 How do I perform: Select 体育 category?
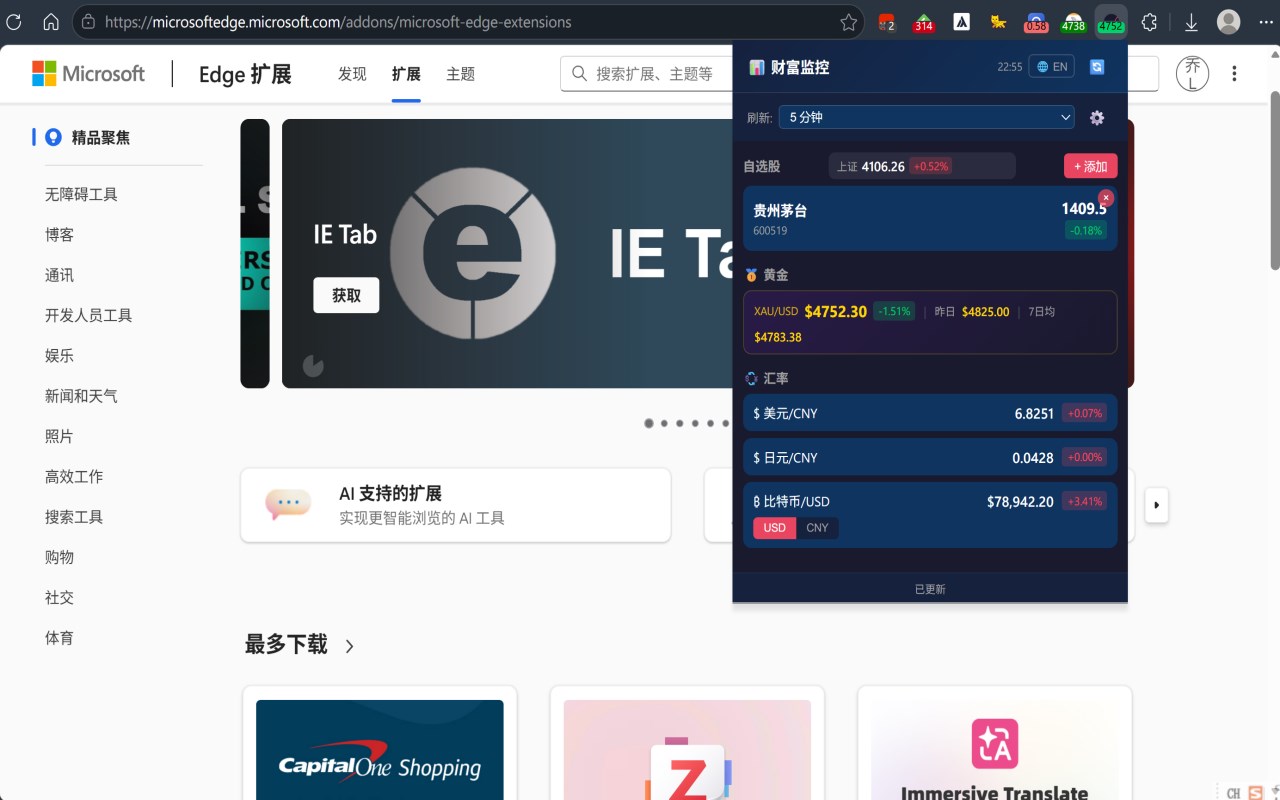tap(59, 637)
